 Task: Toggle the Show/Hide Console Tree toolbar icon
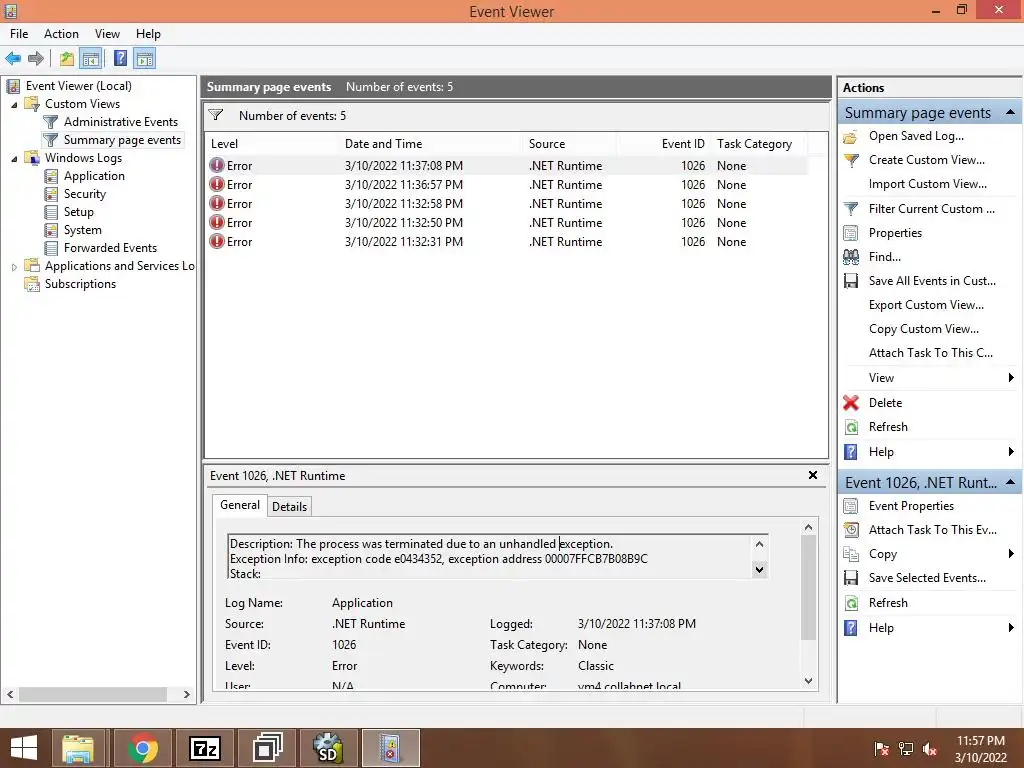(91, 59)
